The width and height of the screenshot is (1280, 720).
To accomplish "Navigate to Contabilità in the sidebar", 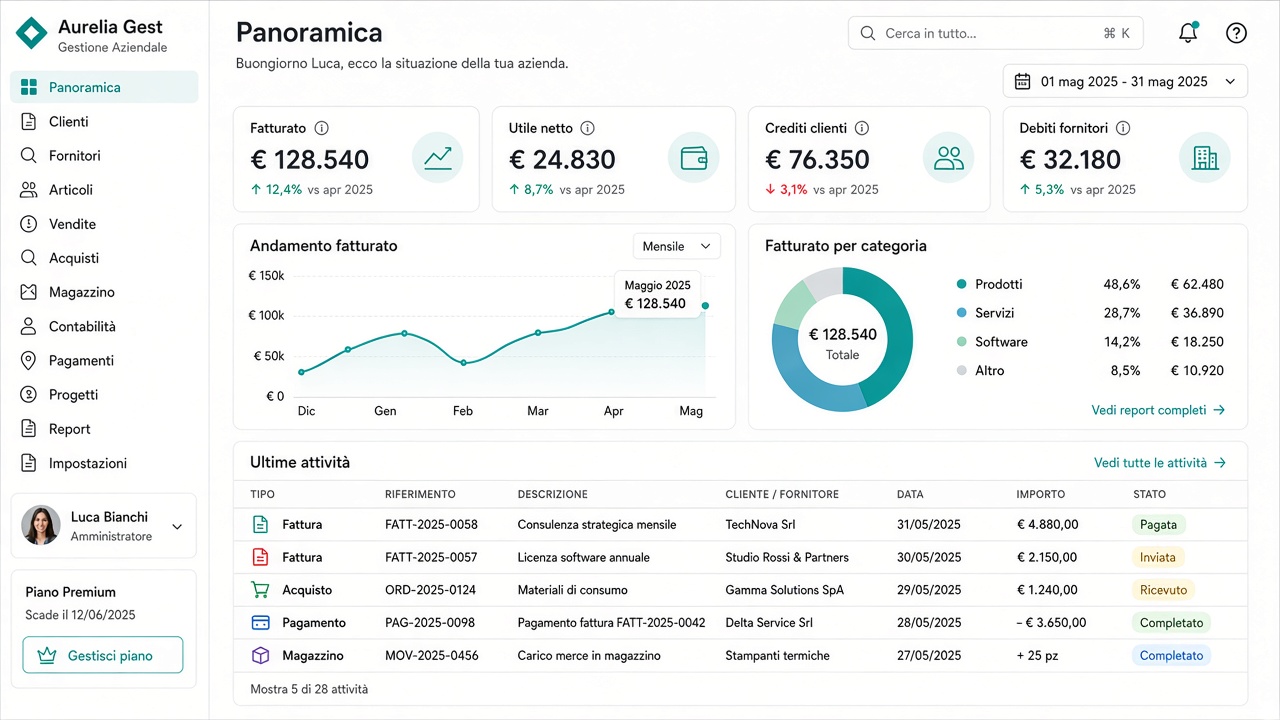I will [104, 326].
